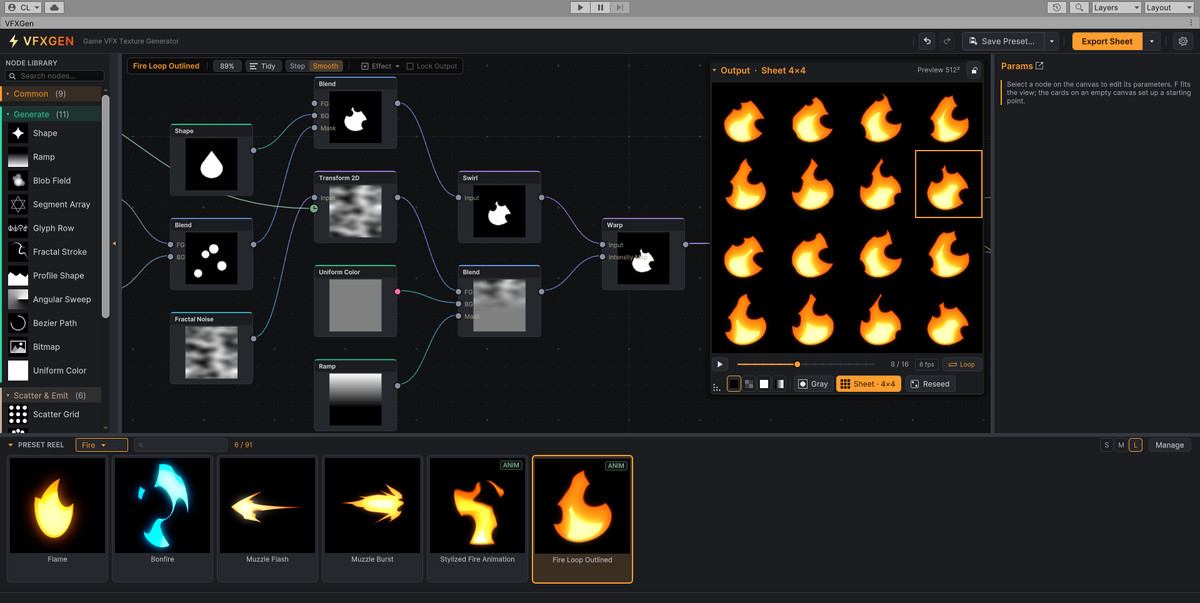Click the 6 fps frame rate button
The height and width of the screenshot is (603, 1200).
(x=927, y=364)
